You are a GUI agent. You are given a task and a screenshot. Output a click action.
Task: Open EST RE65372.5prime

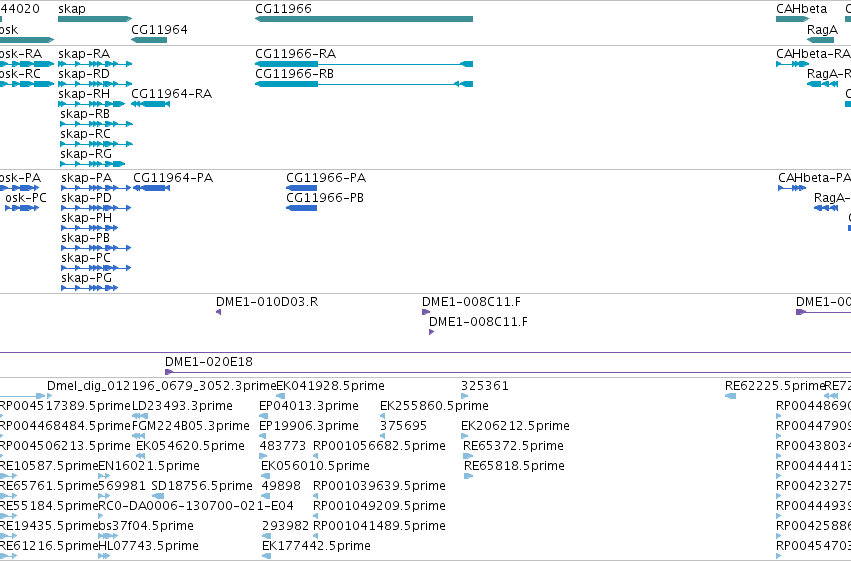pyautogui.click(x=468, y=456)
